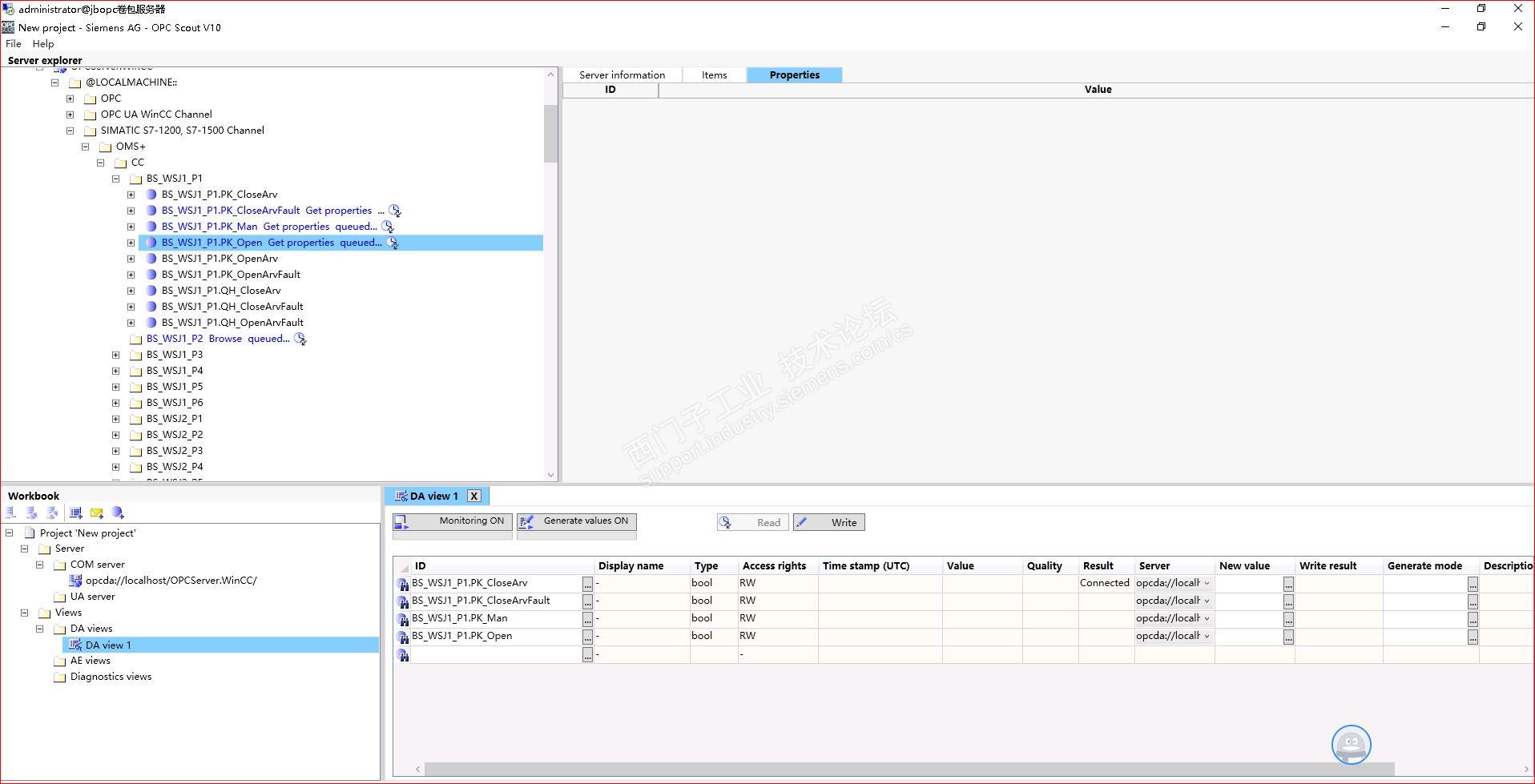Image resolution: width=1535 pixels, height=784 pixels.
Task: Click the binoculars icon on the PK_CloseArv table row
Action: click(x=403, y=584)
